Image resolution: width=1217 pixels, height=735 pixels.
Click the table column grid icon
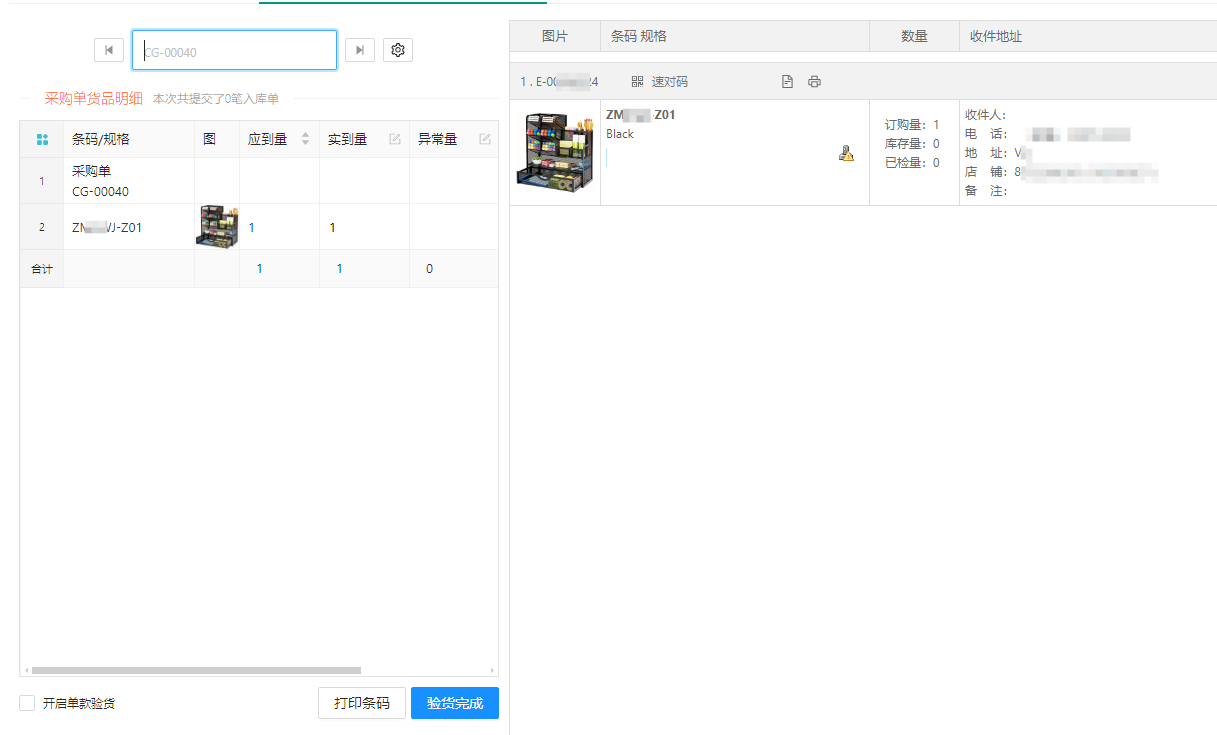(x=42, y=140)
